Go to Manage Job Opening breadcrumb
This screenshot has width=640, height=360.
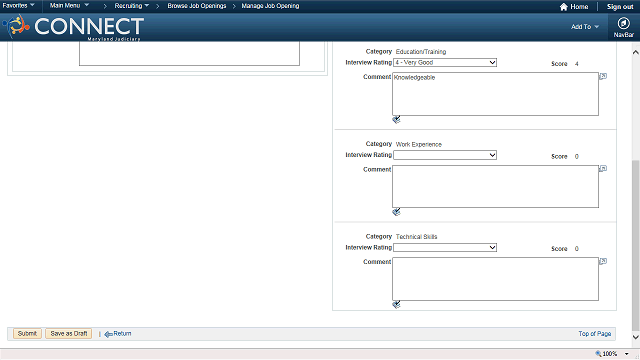[x=270, y=6]
